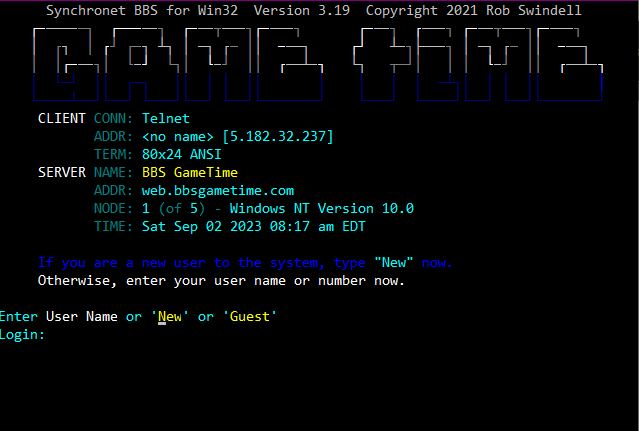This screenshot has height=431, width=639.
Task: Click the Synchronet BBS version header text
Action: pos(314,10)
